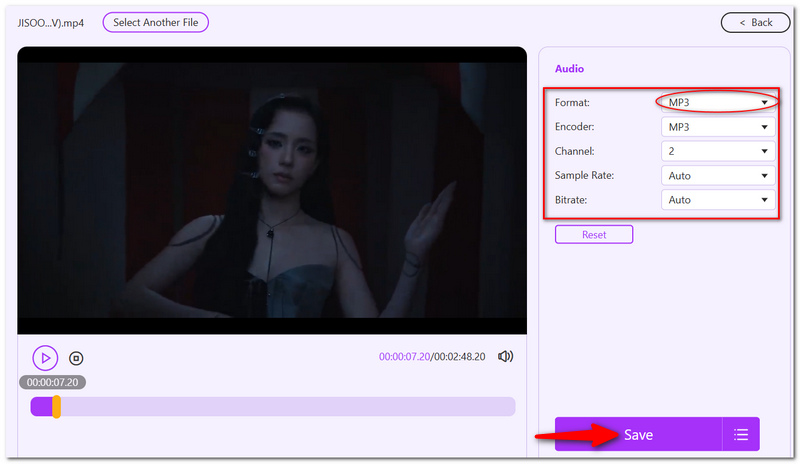Open the Sample Rate dropdown
Image resolution: width=800 pixels, height=464 pixels.
pos(718,176)
